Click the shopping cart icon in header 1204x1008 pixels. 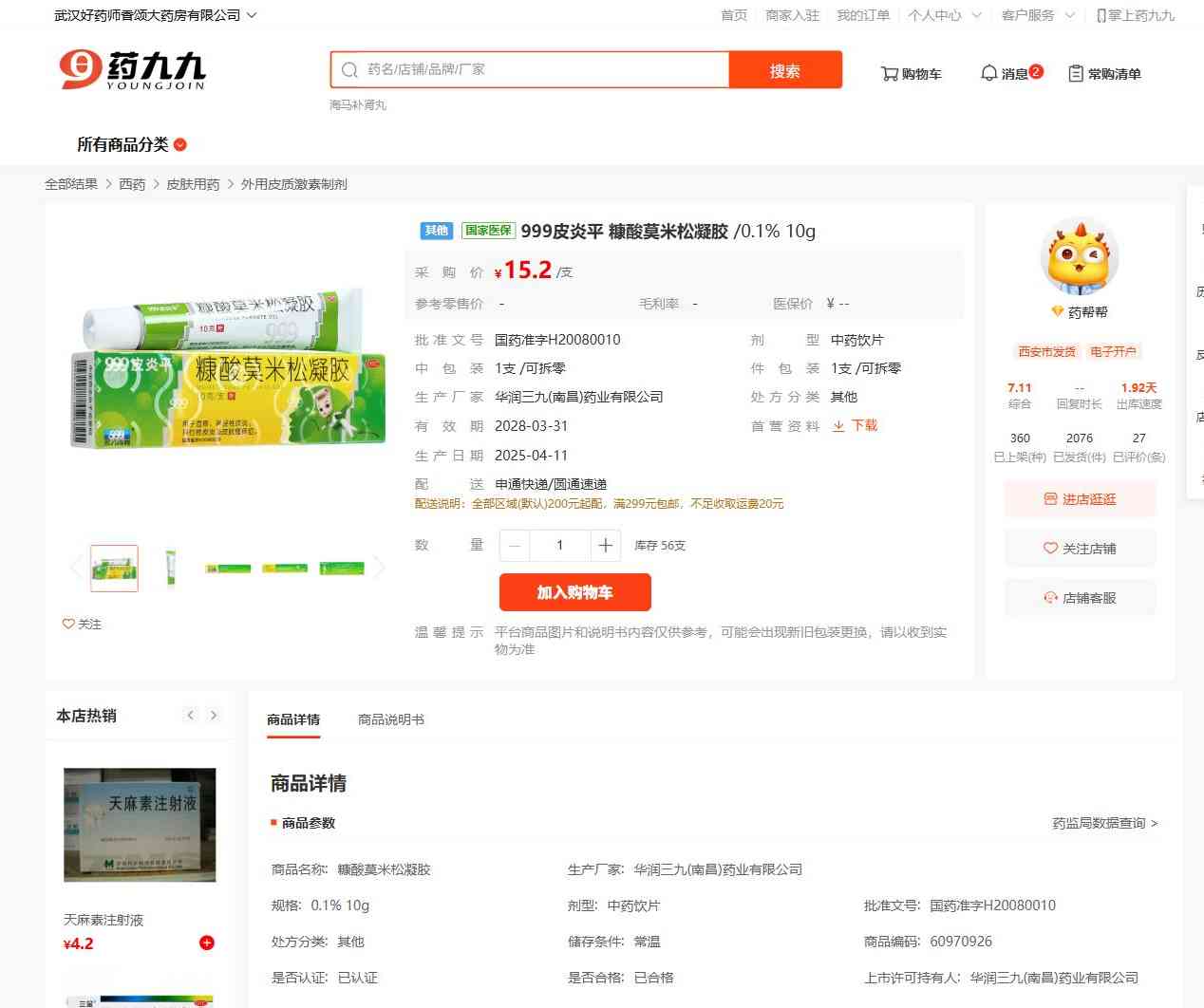tap(890, 73)
